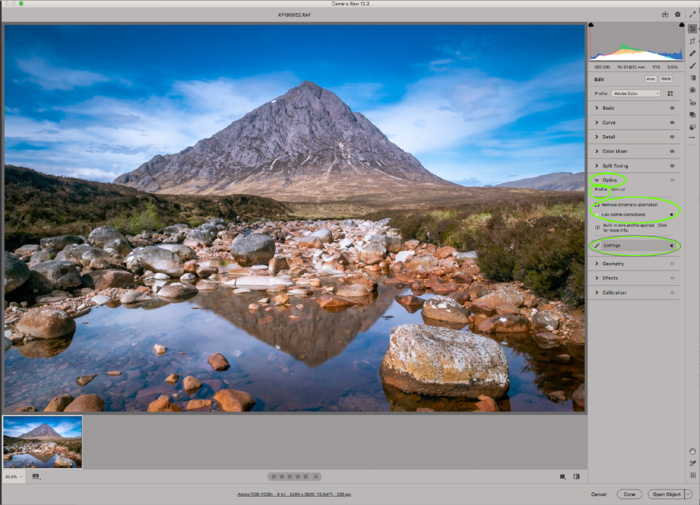Switch to the Profile tab in Optics
This screenshot has width=700, height=505.
point(600,189)
